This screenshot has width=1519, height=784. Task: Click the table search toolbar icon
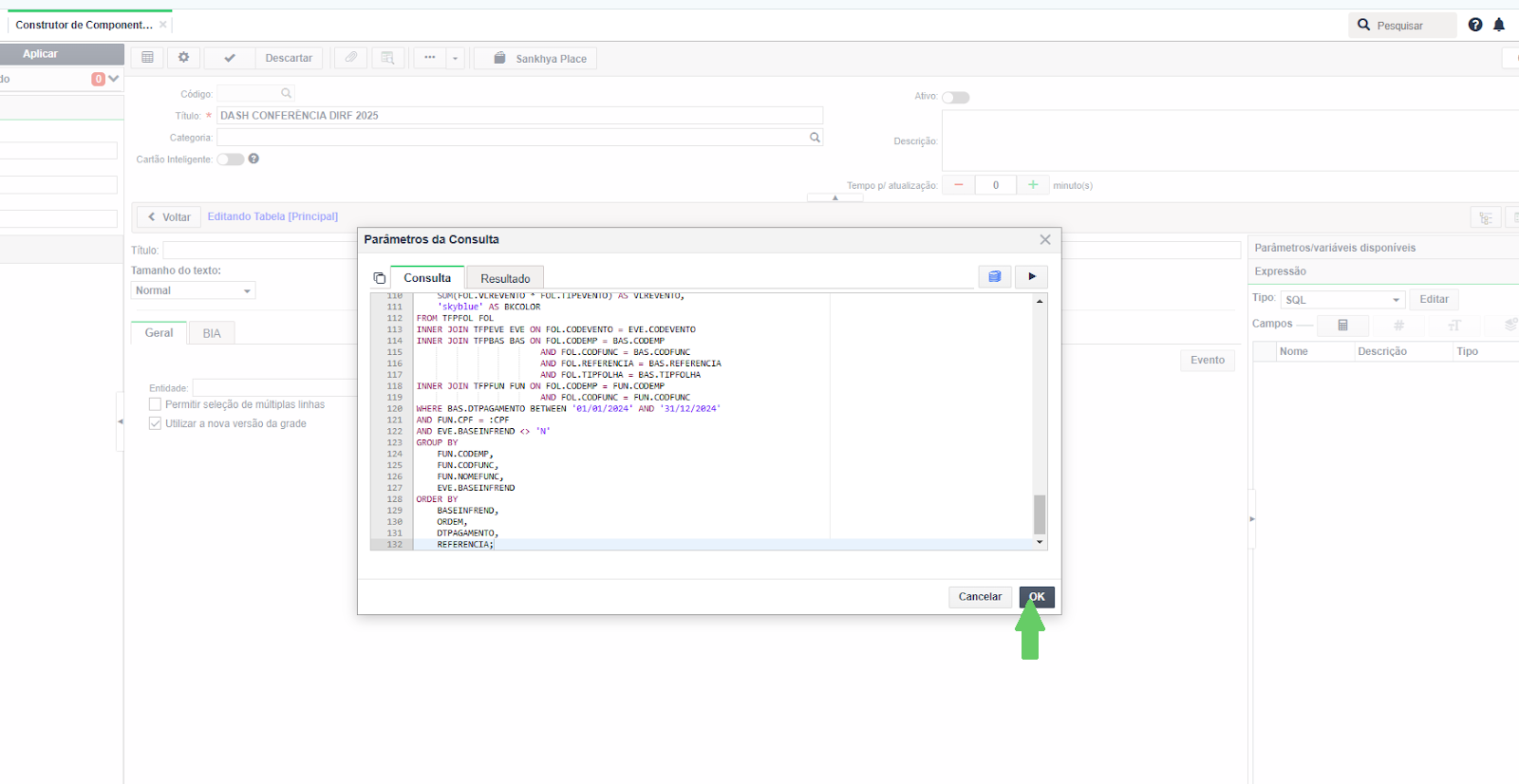(x=387, y=58)
